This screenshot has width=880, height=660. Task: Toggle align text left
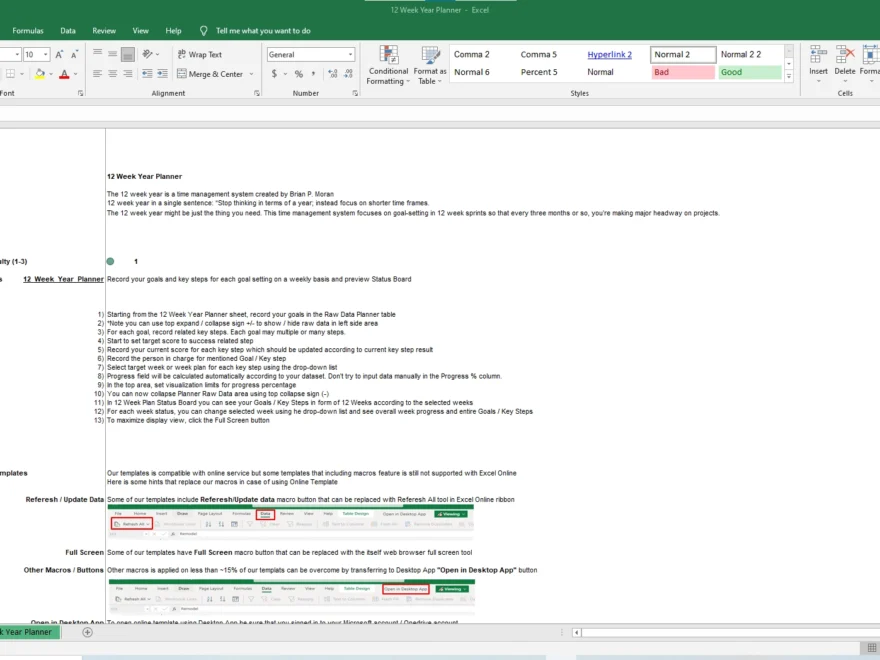[98, 74]
